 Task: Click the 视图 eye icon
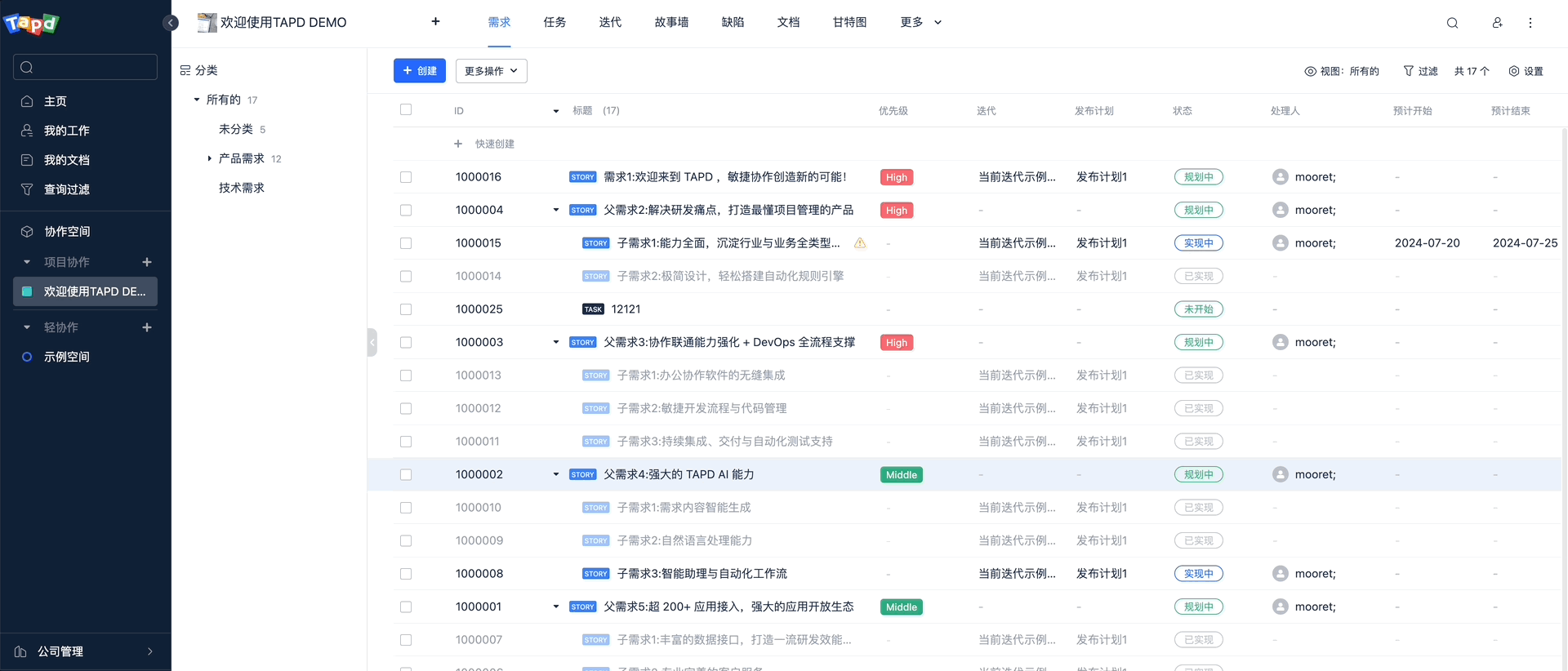pos(1310,71)
